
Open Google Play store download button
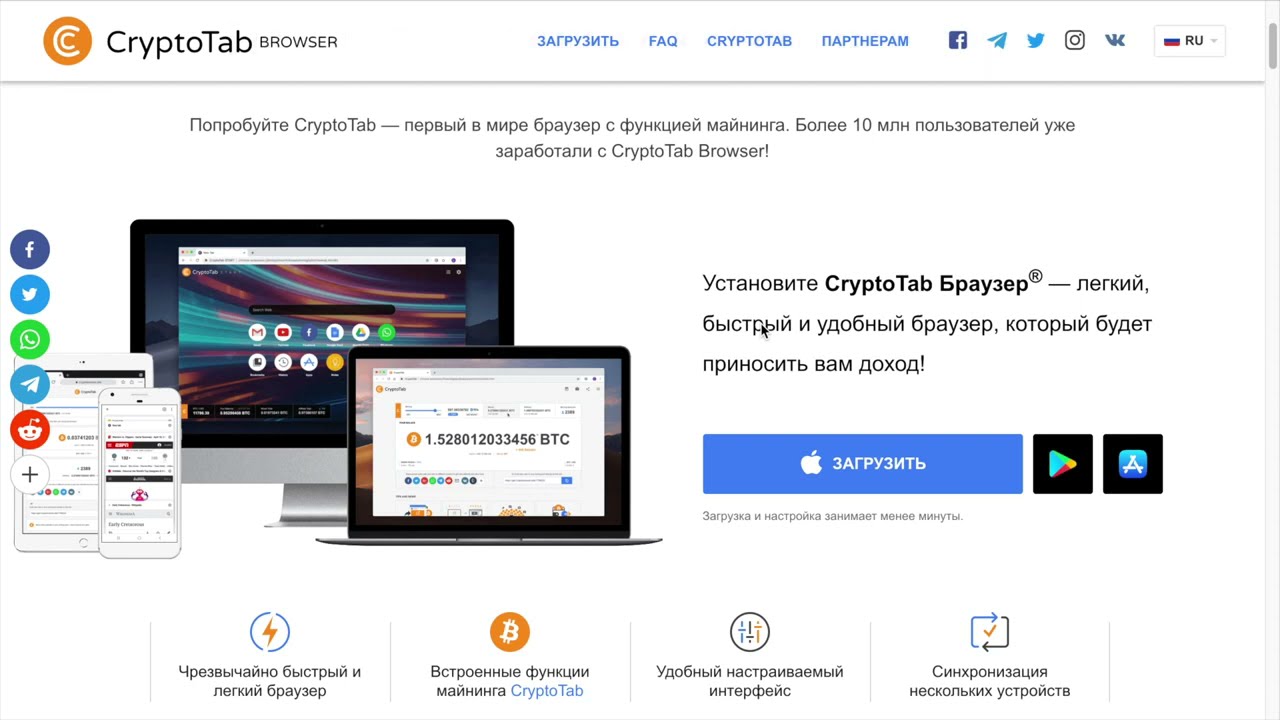1062,464
